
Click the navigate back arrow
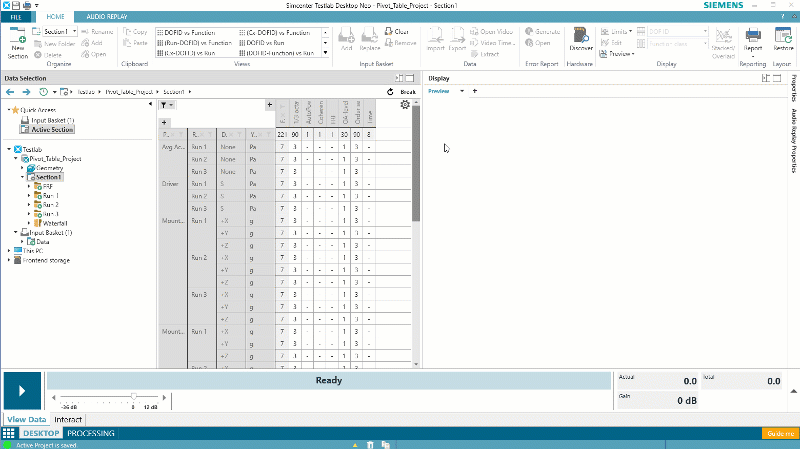coord(11,91)
